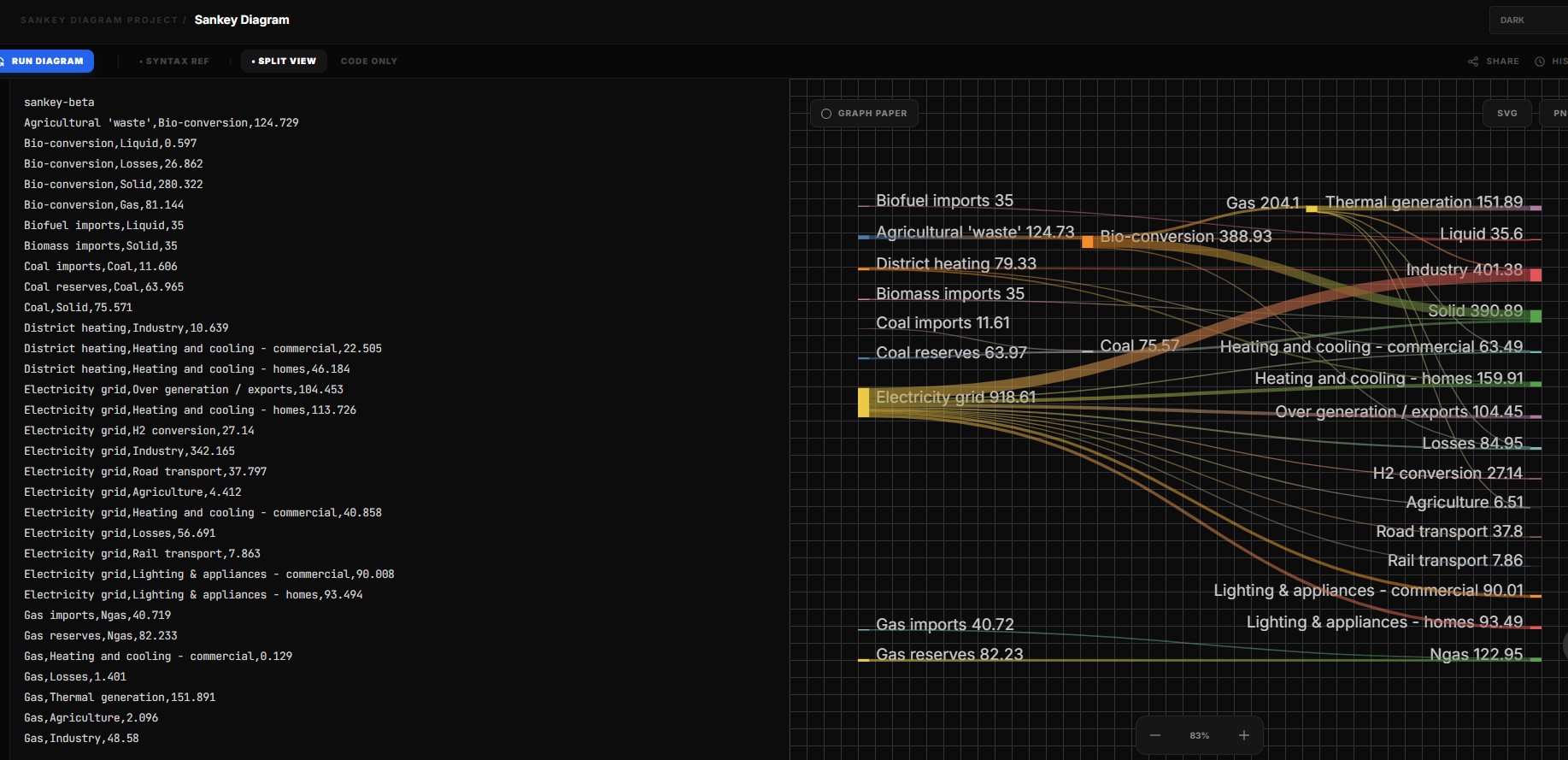Viewport: 1568px width, 760px height.
Task: Click the orange Bio-conversion node
Action: point(1087,242)
